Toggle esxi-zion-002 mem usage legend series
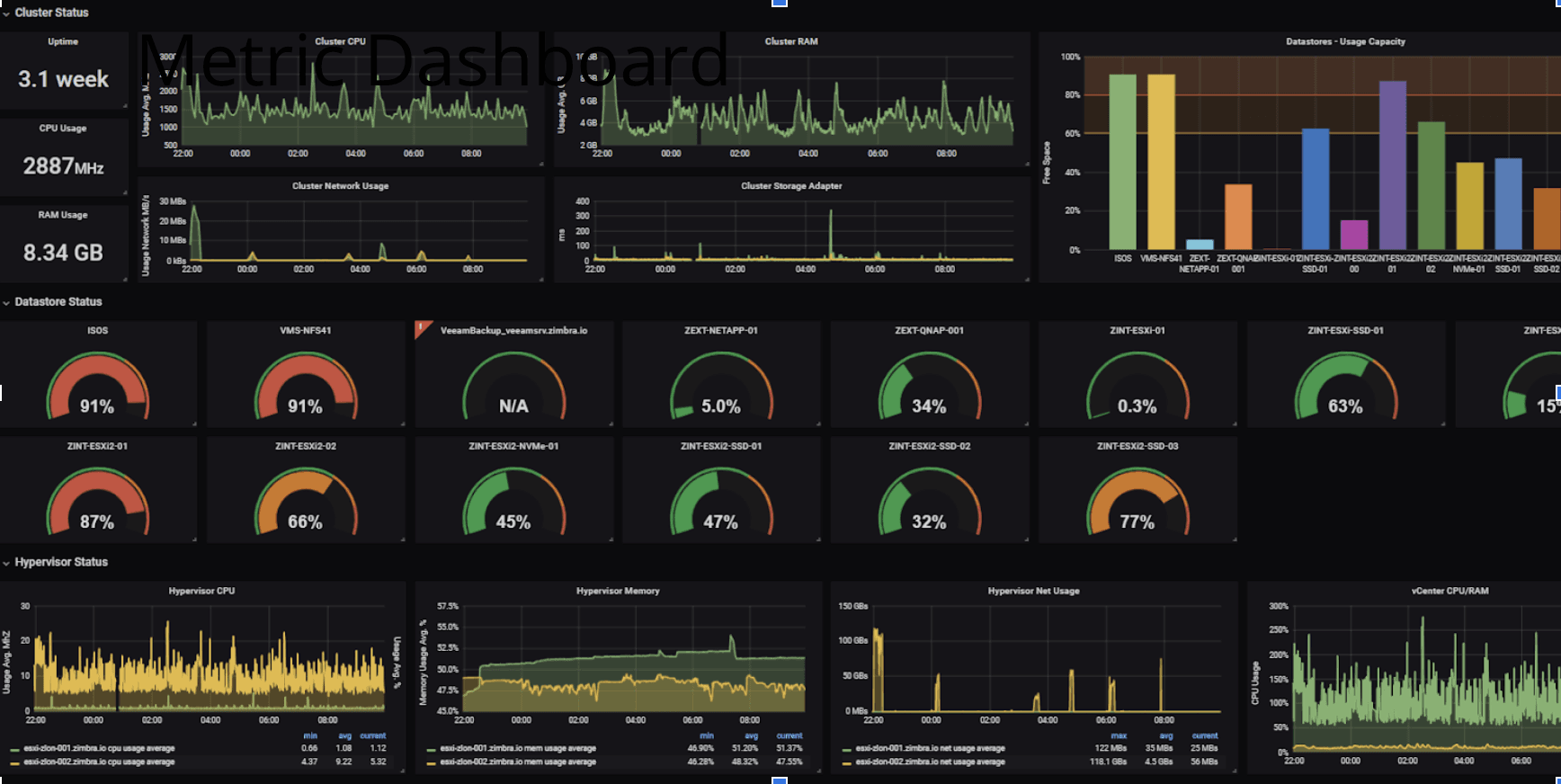 (x=518, y=762)
